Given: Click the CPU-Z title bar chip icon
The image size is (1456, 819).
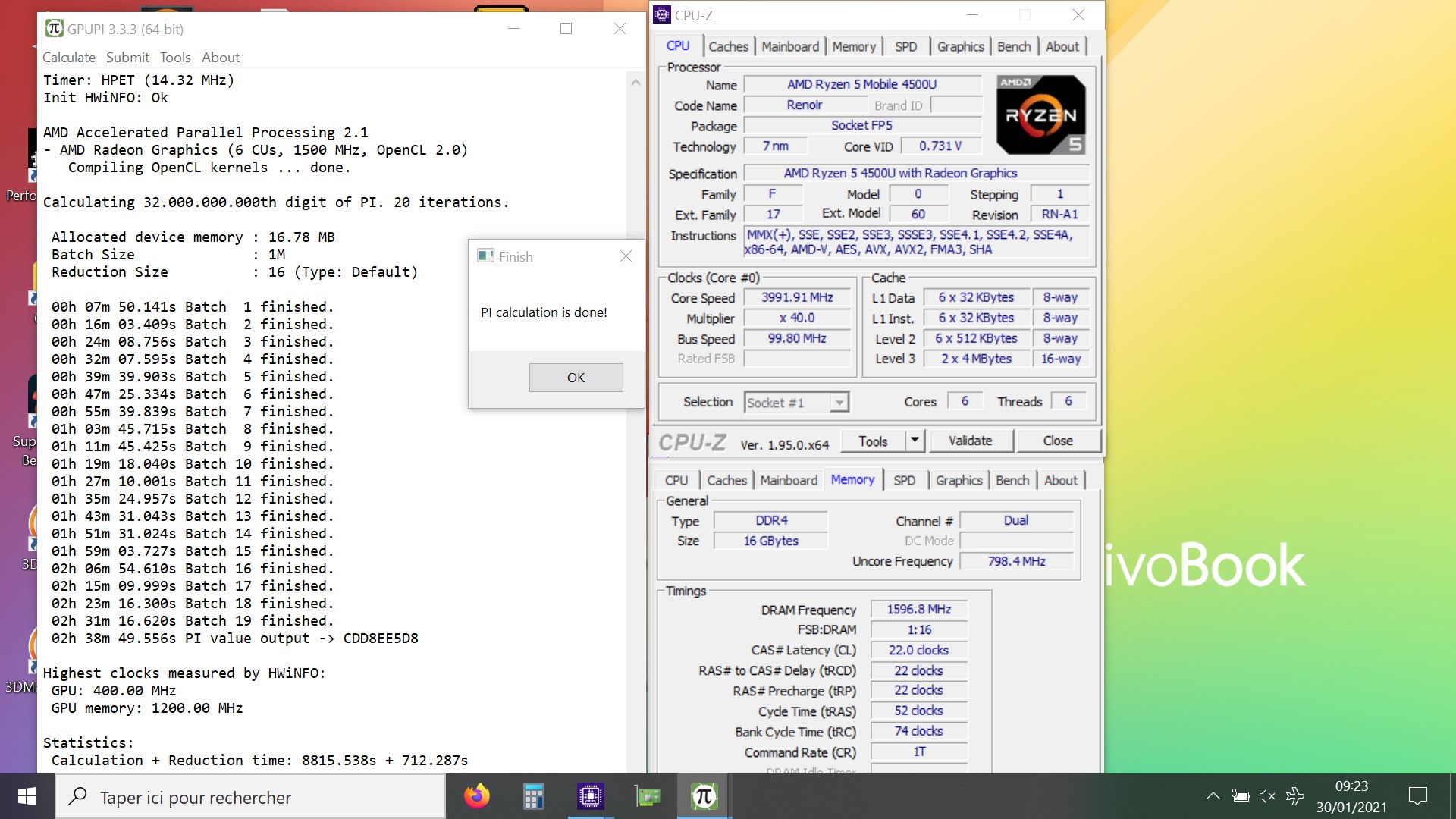Looking at the screenshot, I should pyautogui.click(x=662, y=14).
